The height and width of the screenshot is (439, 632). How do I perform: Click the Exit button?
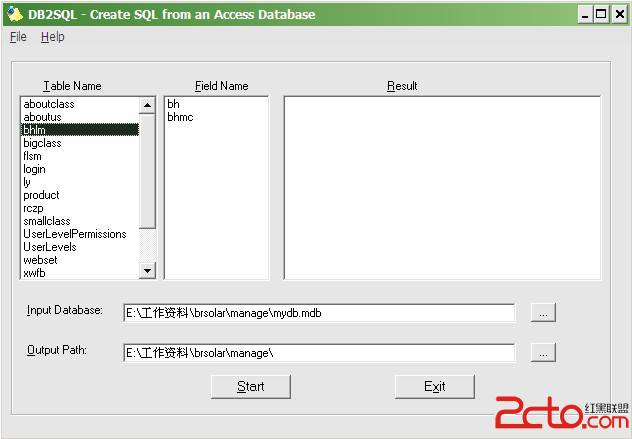pyautogui.click(x=434, y=387)
